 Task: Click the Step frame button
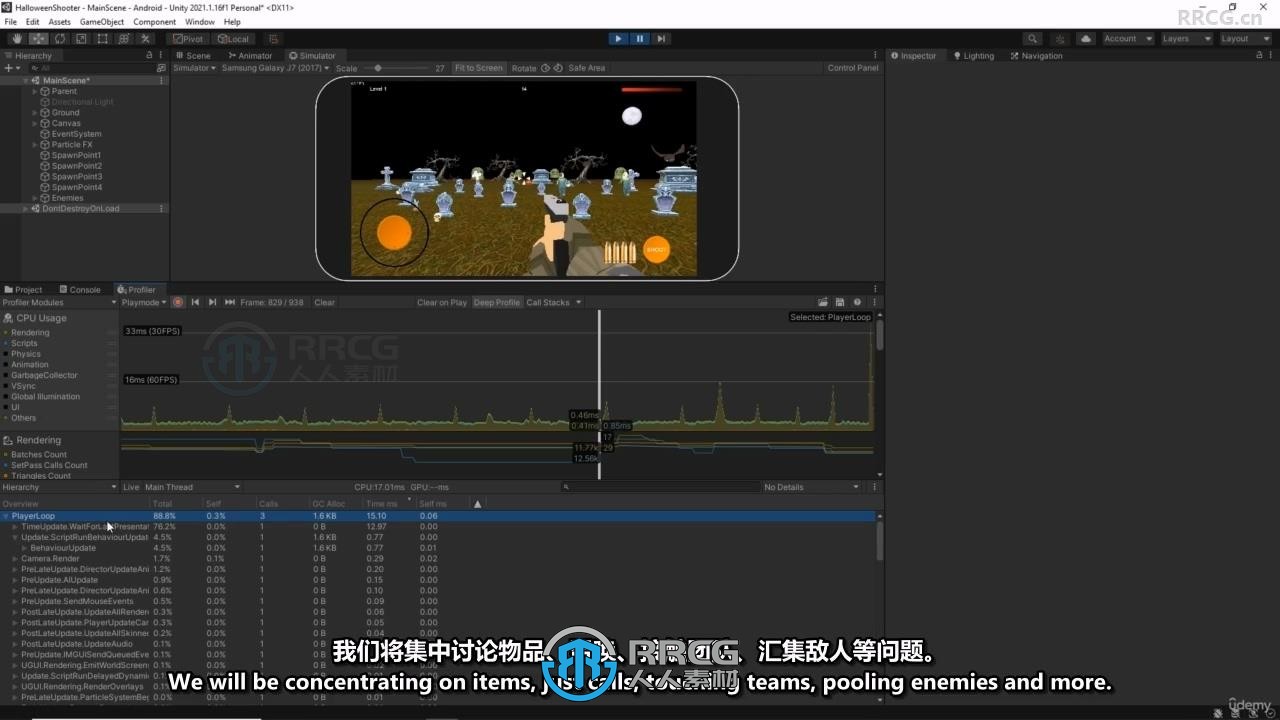660,39
